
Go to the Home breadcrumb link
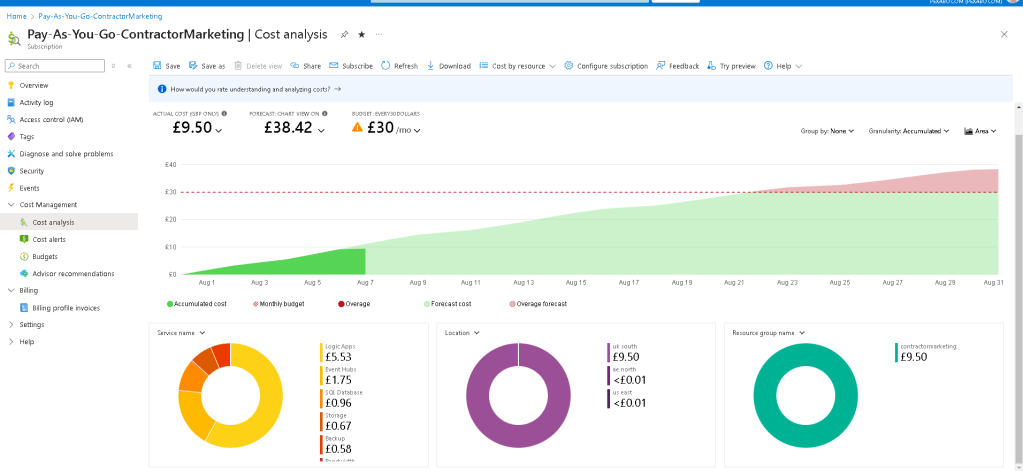(x=16, y=16)
